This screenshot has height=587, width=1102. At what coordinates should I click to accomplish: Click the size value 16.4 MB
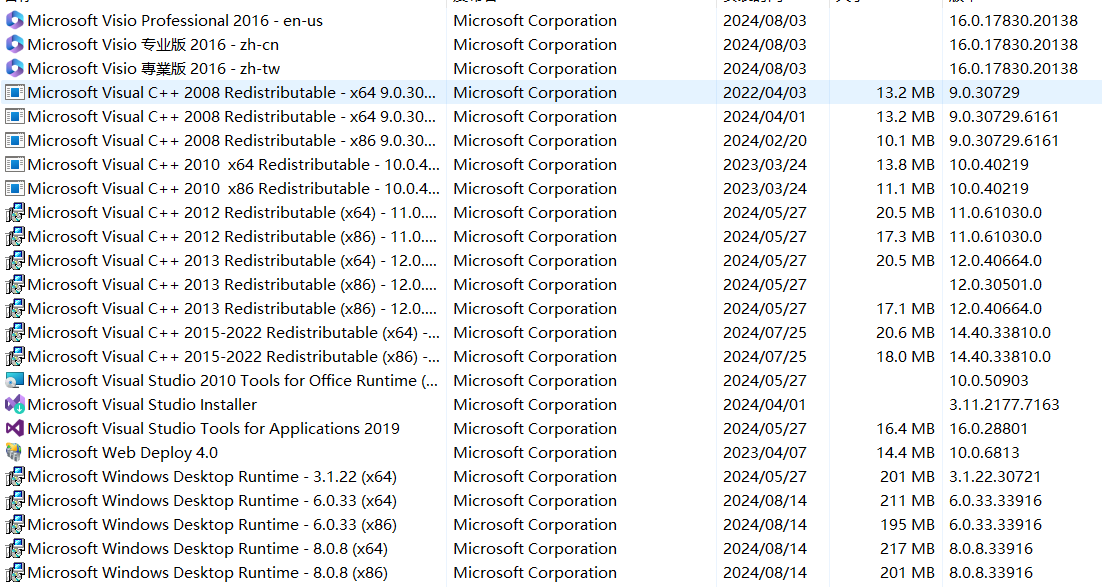[x=905, y=428]
